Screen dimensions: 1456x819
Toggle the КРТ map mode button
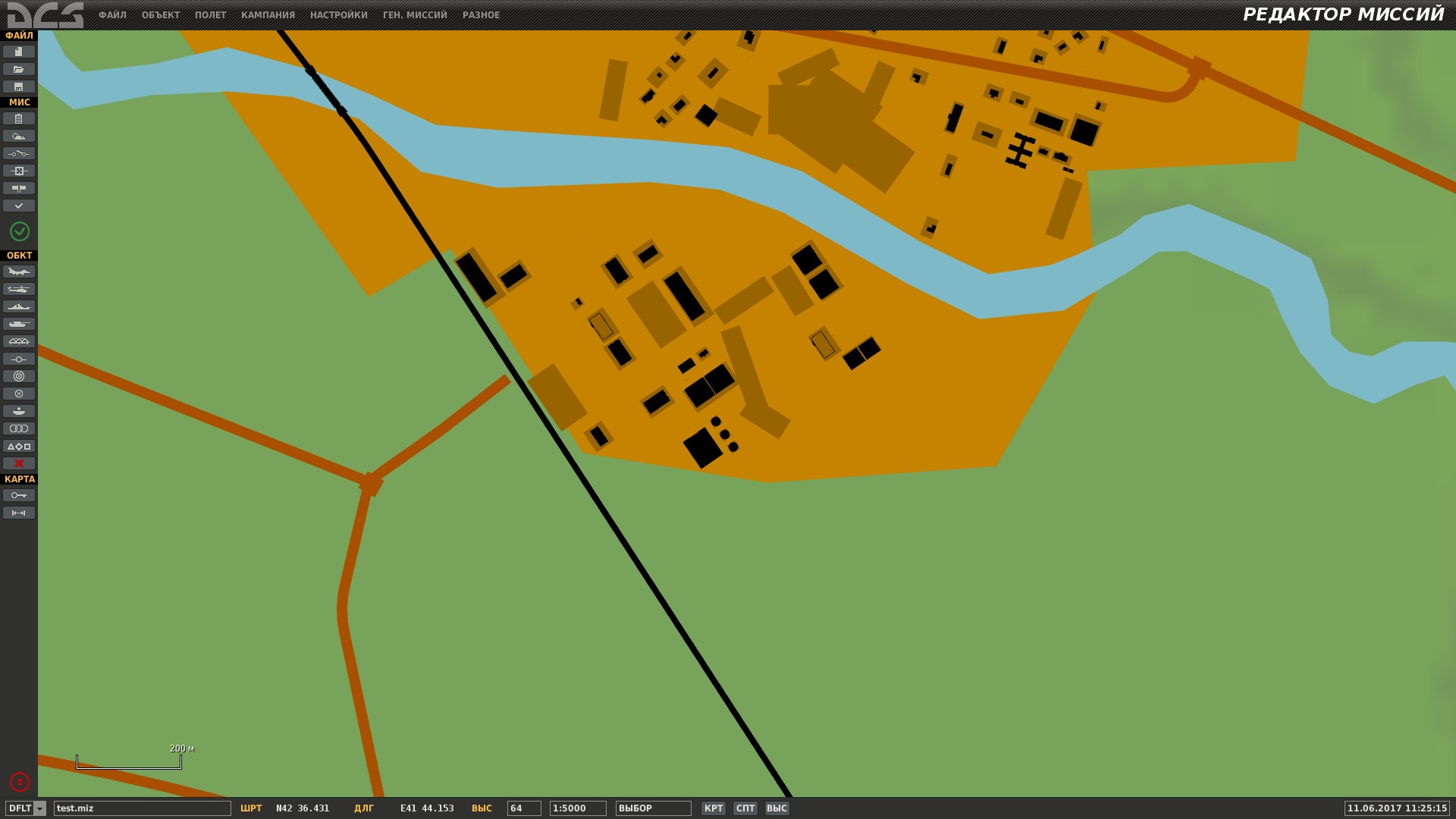coord(713,808)
